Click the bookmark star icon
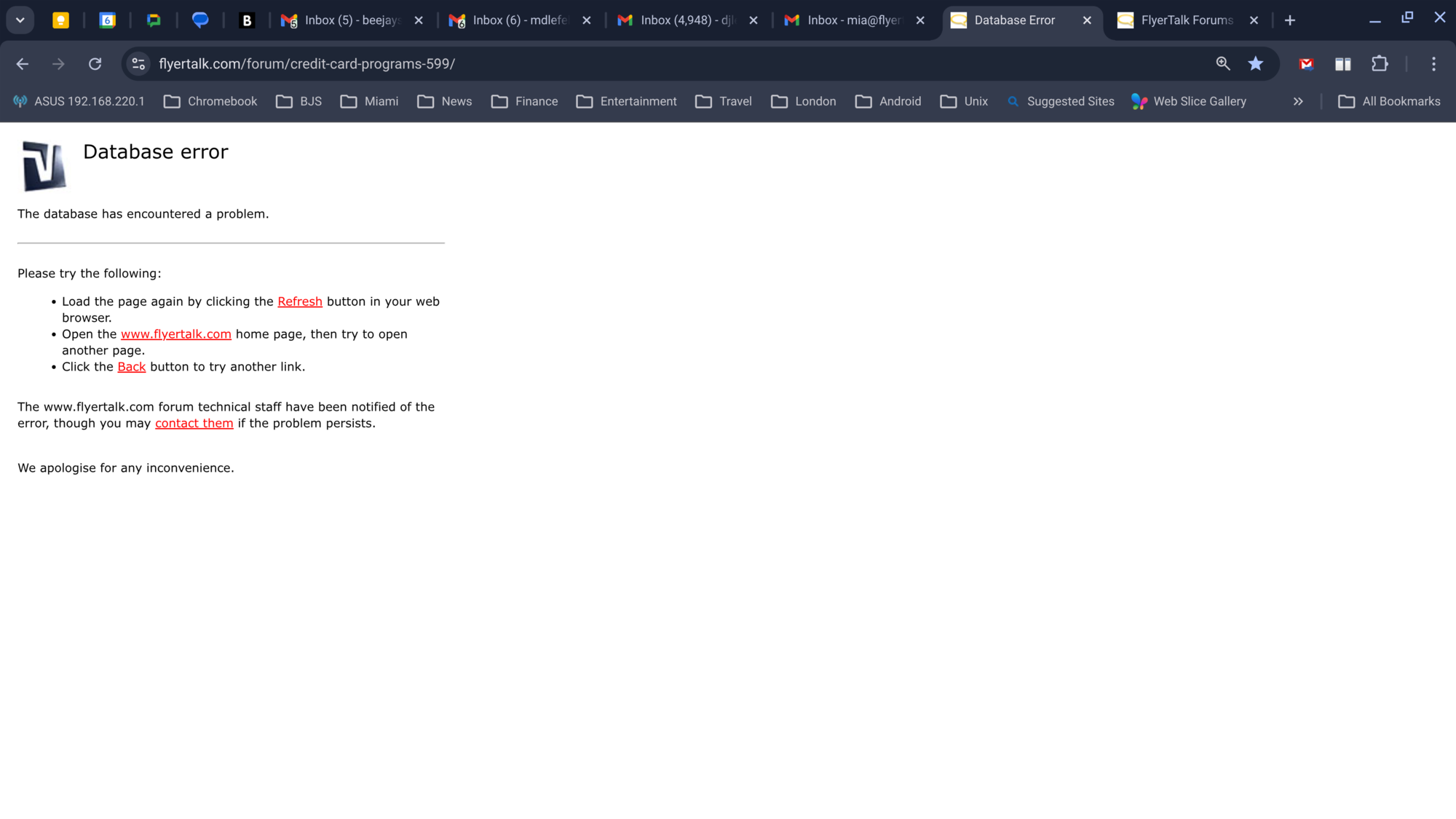1456x819 pixels. pyautogui.click(x=1256, y=64)
